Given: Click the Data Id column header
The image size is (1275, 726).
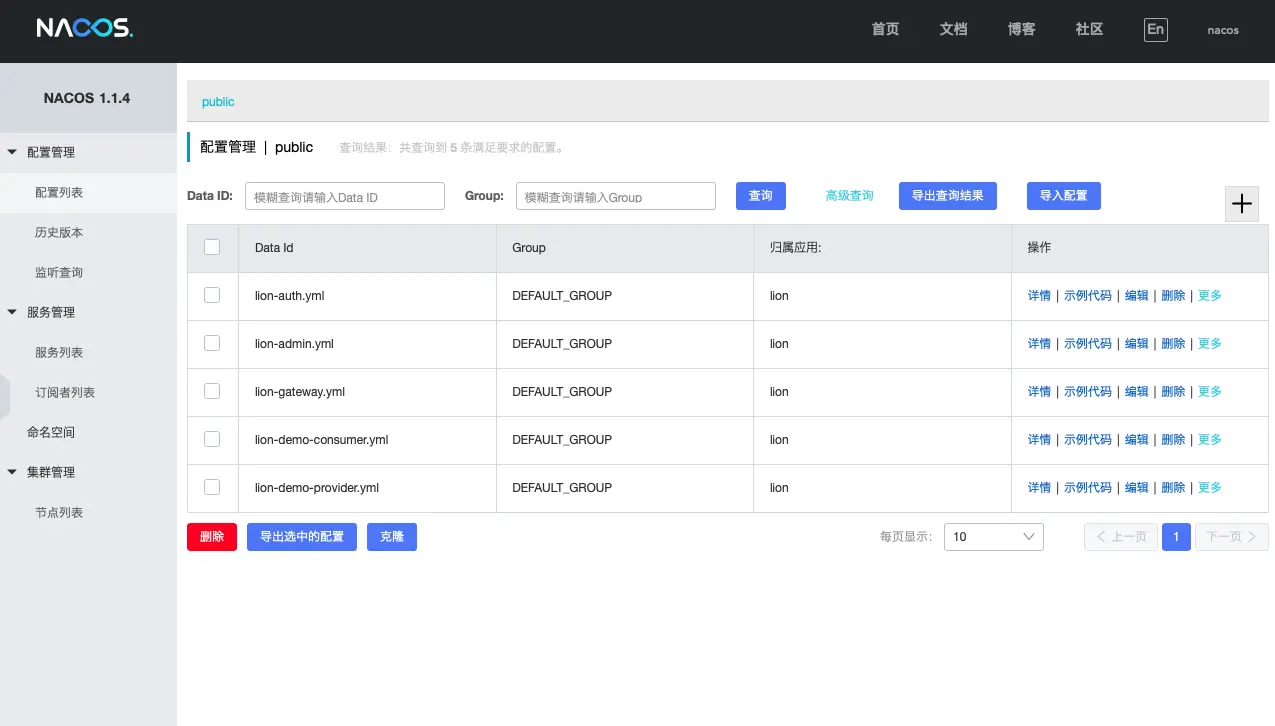Looking at the screenshot, I should [x=367, y=248].
